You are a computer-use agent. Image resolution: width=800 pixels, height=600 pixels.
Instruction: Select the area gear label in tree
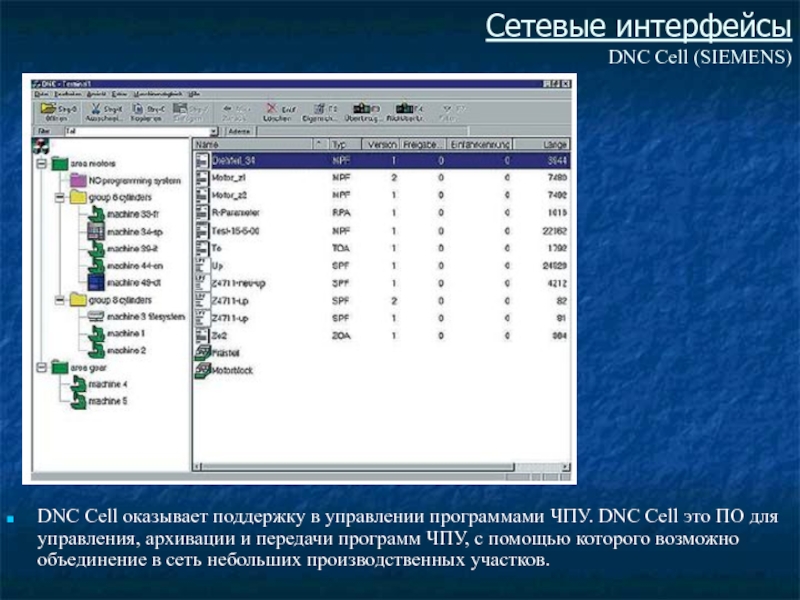click(x=88, y=368)
